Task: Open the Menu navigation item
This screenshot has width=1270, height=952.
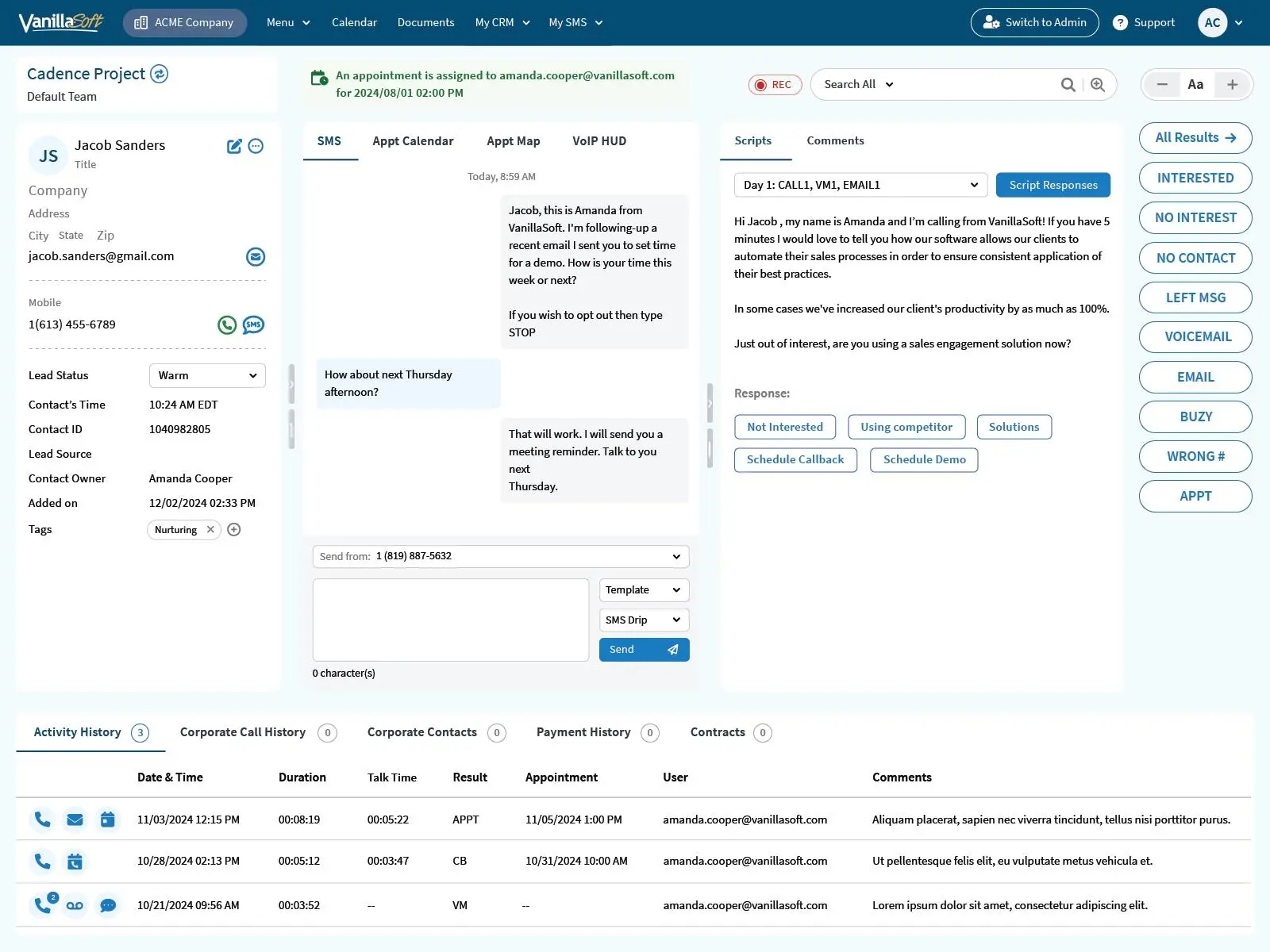Action: [288, 23]
